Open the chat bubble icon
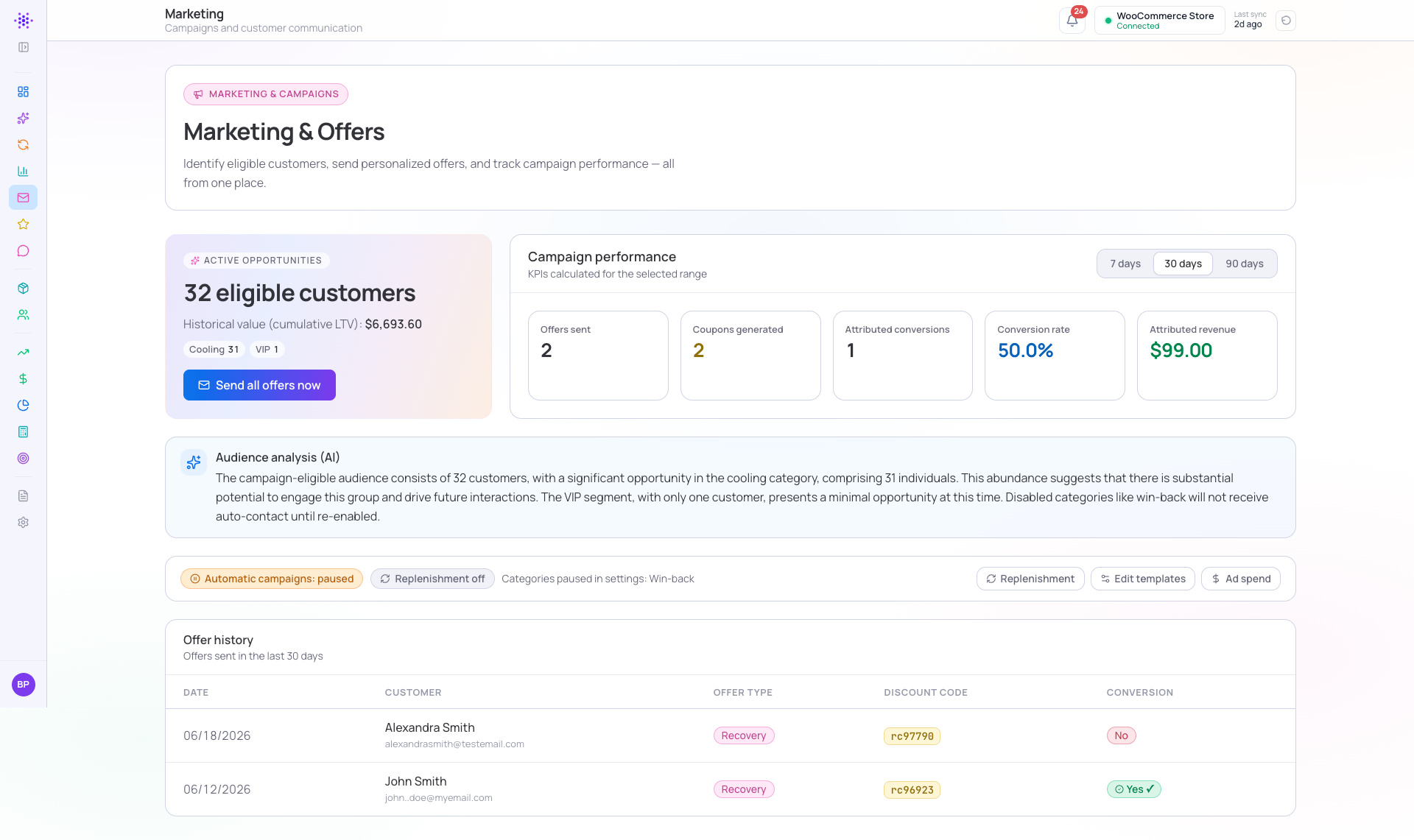This screenshot has width=1414, height=840. pyautogui.click(x=24, y=251)
